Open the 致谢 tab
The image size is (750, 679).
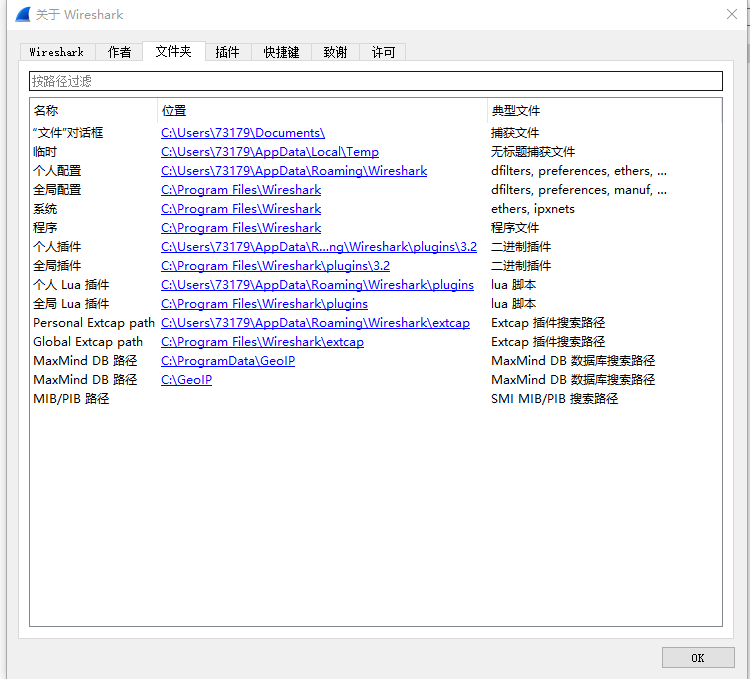[x=335, y=52]
